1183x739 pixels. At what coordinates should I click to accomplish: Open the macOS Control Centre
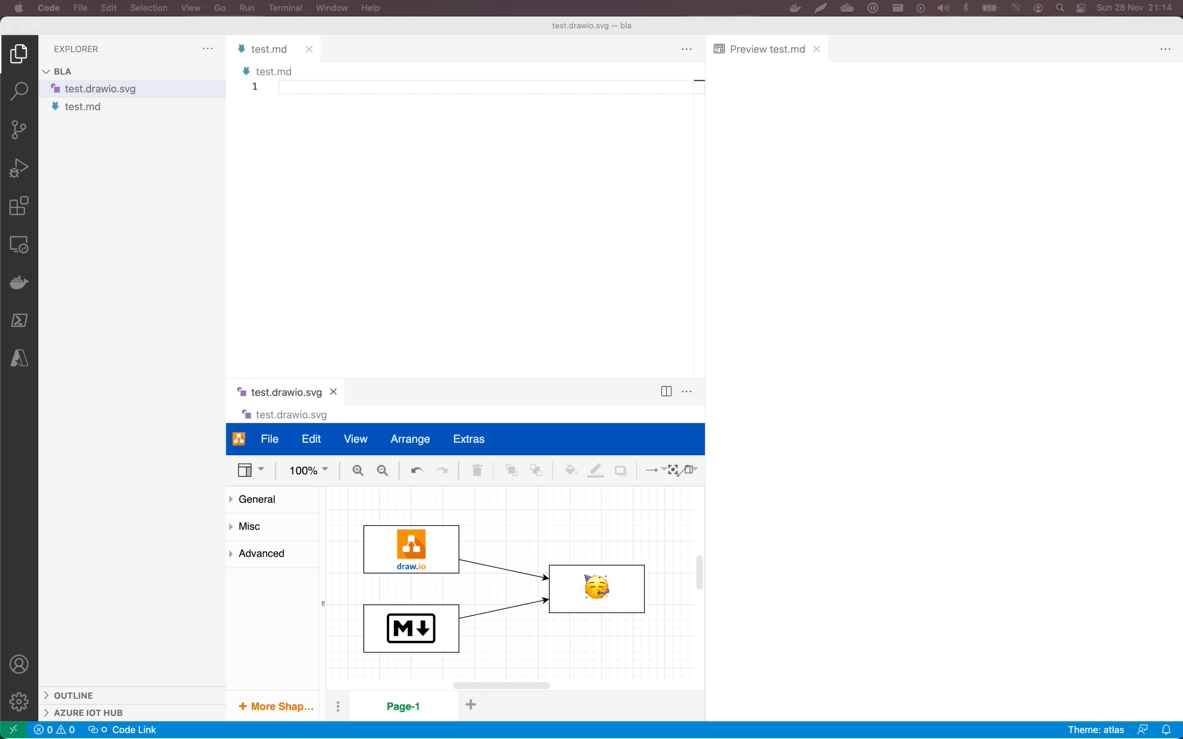point(1081,8)
